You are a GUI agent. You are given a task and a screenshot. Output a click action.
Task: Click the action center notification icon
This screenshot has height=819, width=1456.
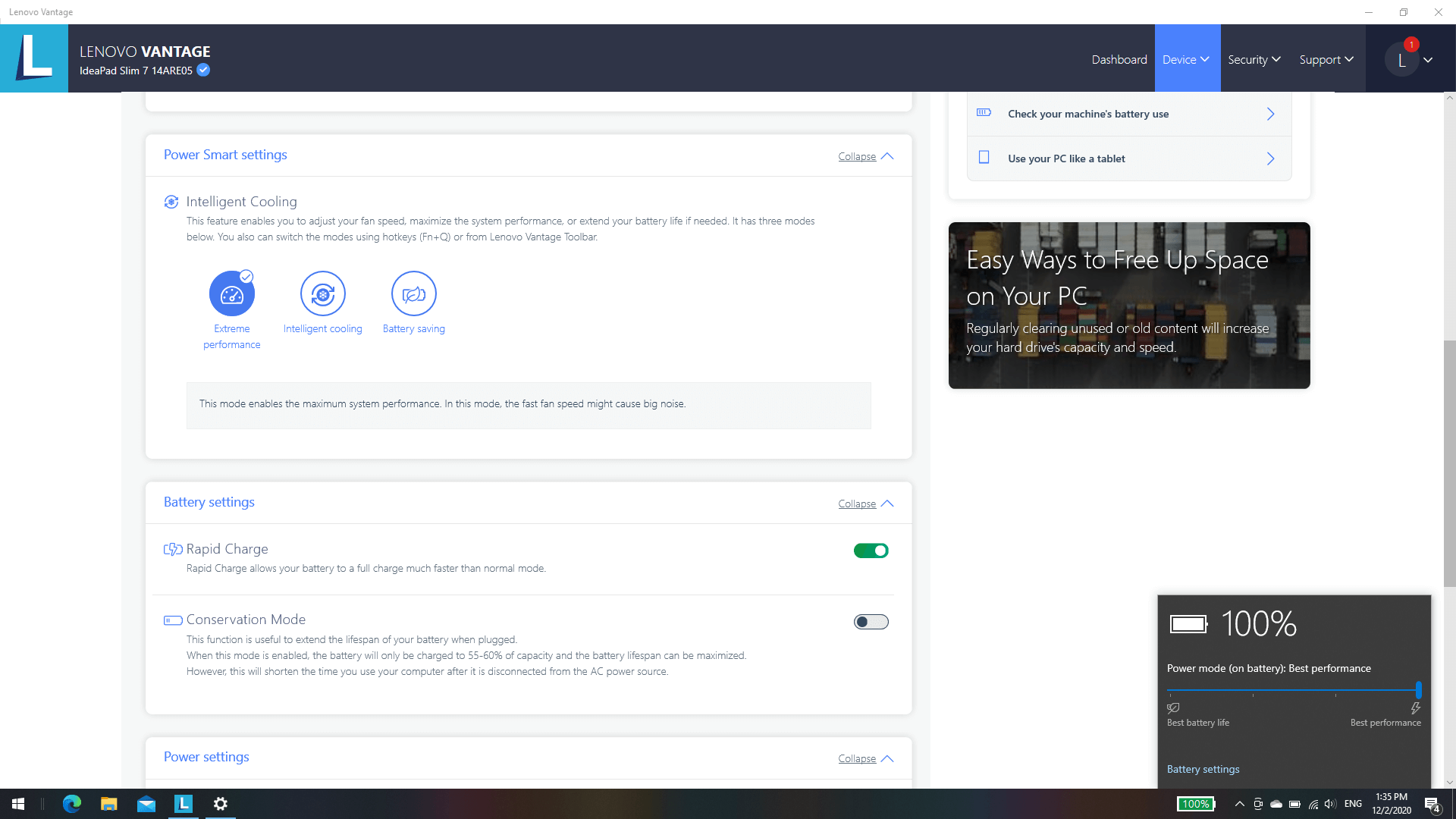coord(1432,804)
